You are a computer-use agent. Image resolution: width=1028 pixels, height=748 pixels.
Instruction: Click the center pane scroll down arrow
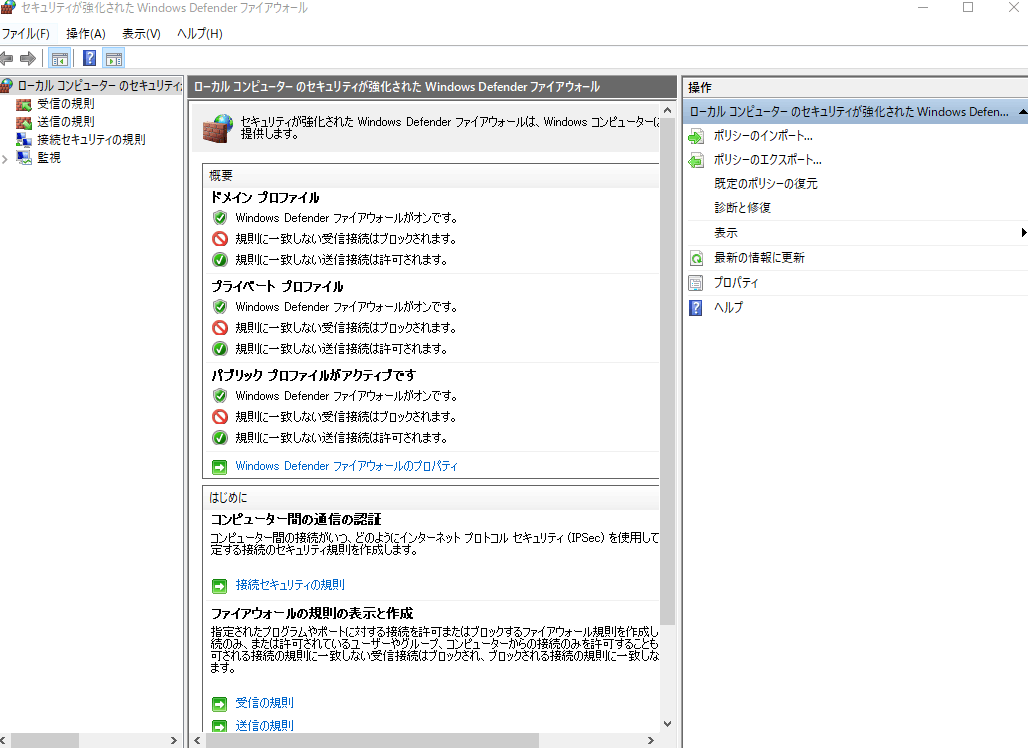coord(667,724)
